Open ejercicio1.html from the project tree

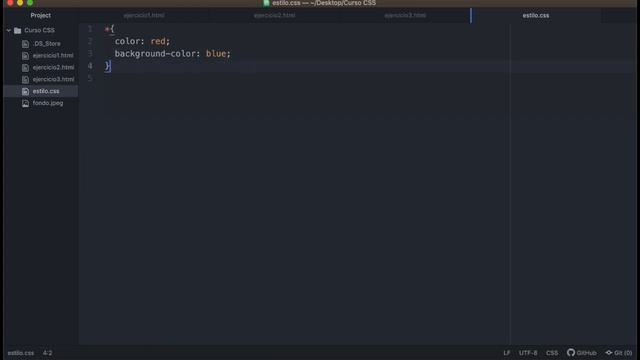(53, 56)
